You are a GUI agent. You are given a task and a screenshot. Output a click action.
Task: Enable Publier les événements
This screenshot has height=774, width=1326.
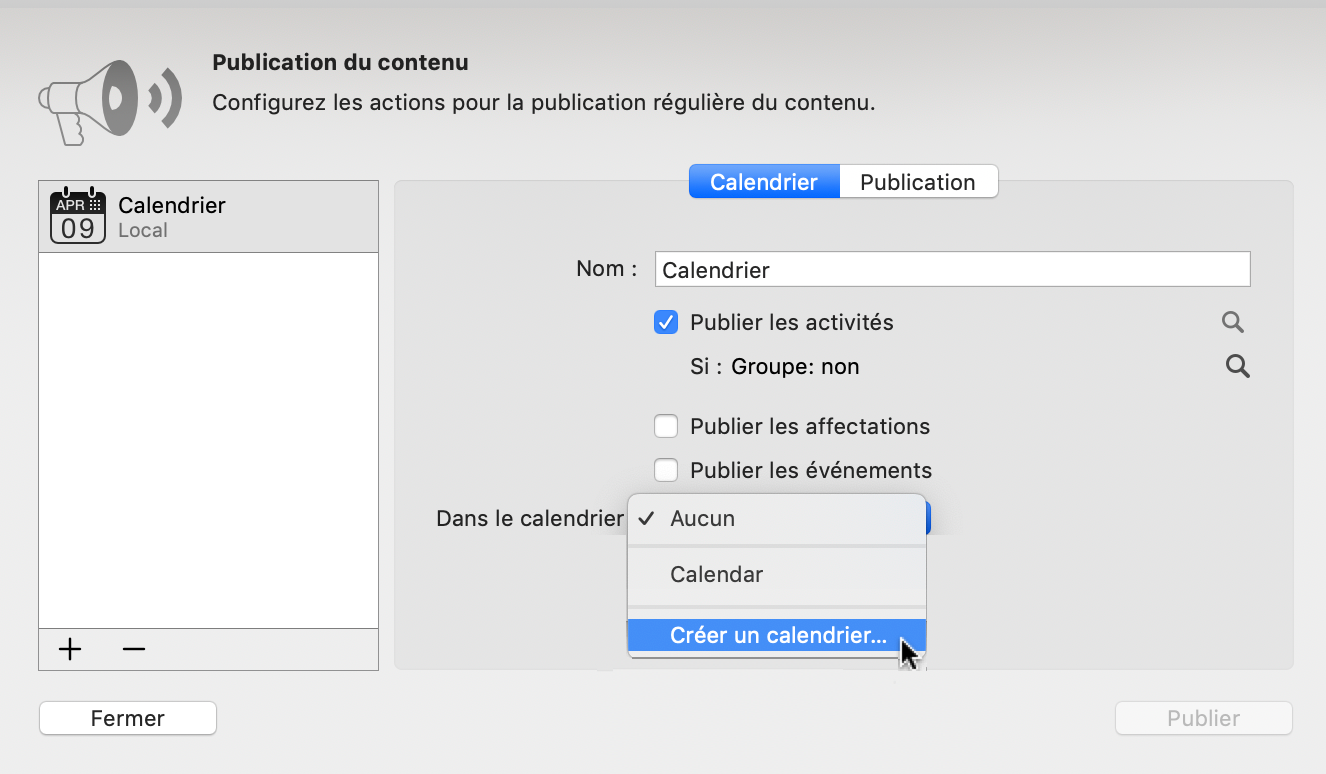(x=666, y=470)
